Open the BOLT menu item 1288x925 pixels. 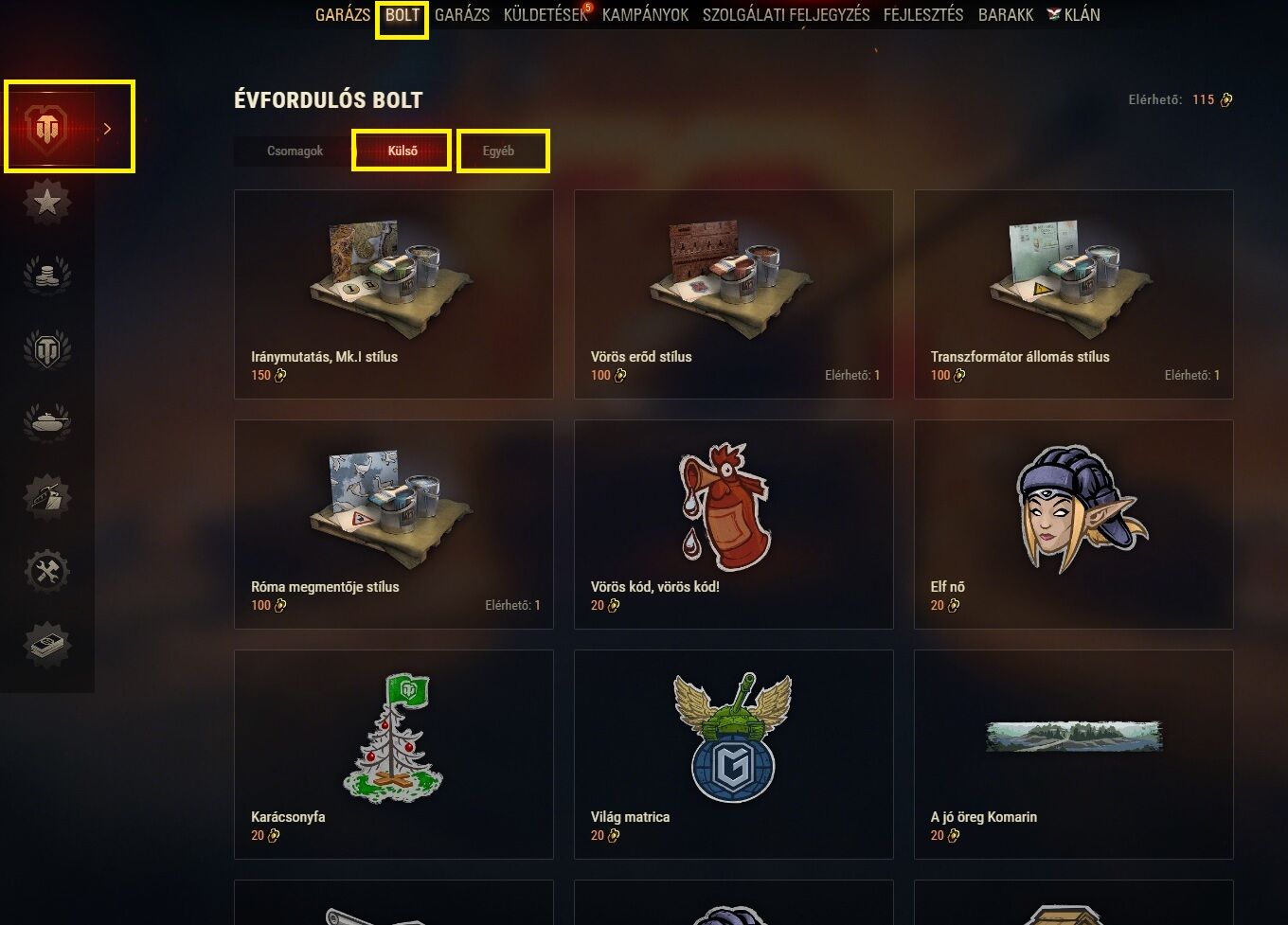402,14
